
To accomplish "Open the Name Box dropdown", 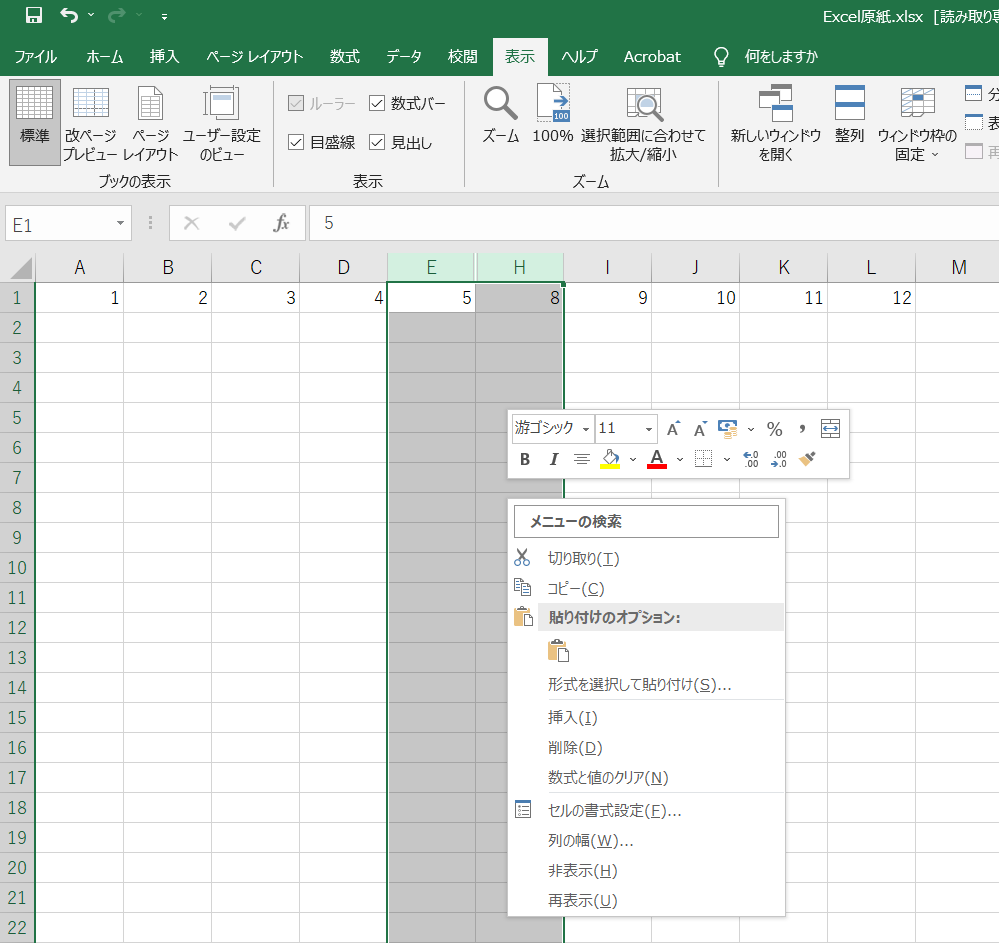I will pyautogui.click(x=120, y=223).
